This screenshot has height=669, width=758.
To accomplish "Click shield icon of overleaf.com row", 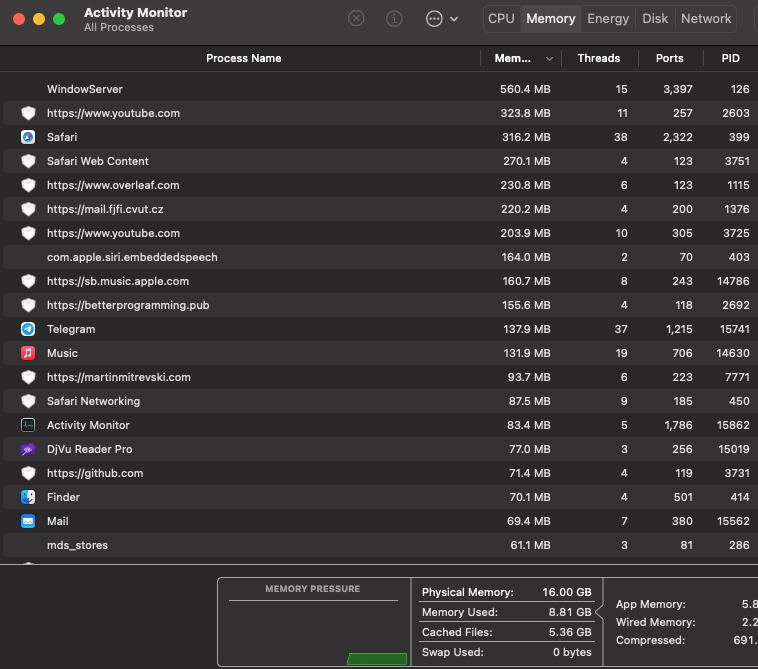I will pos(28,185).
